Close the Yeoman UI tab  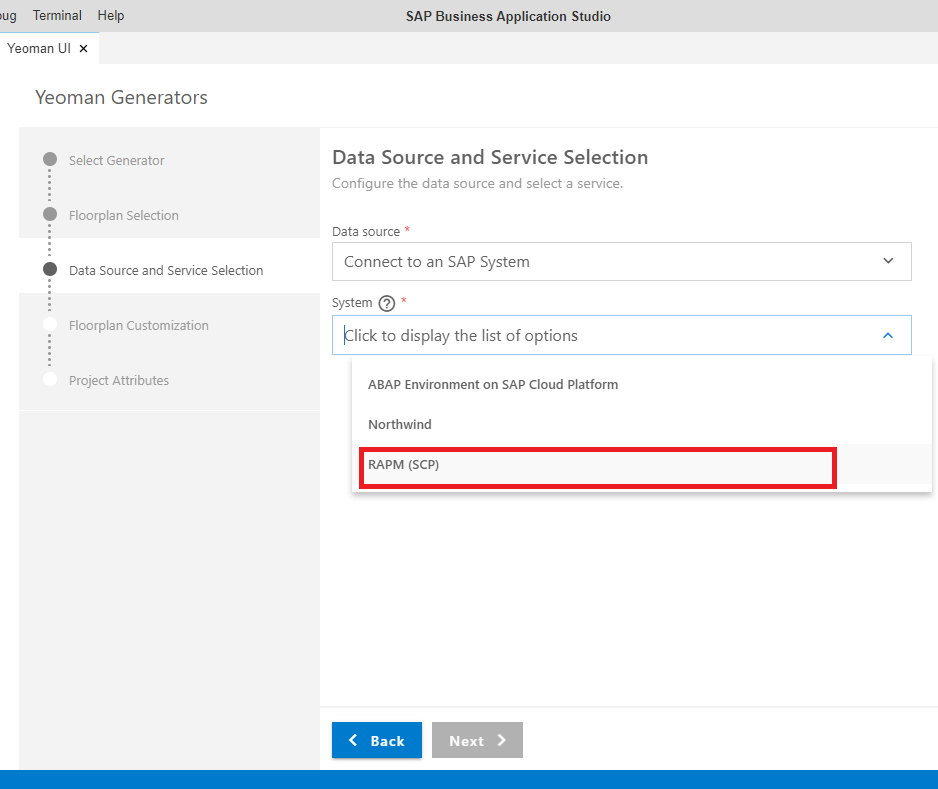tap(84, 47)
